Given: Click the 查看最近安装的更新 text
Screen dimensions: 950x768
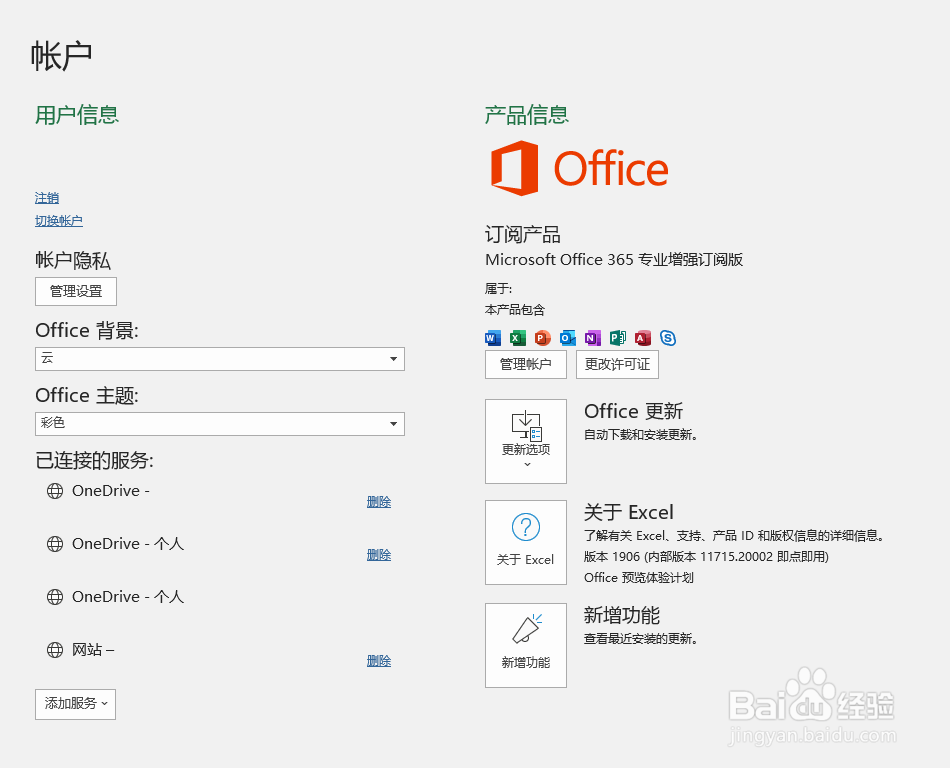Looking at the screenshot, I should click(x=640, y=639).
